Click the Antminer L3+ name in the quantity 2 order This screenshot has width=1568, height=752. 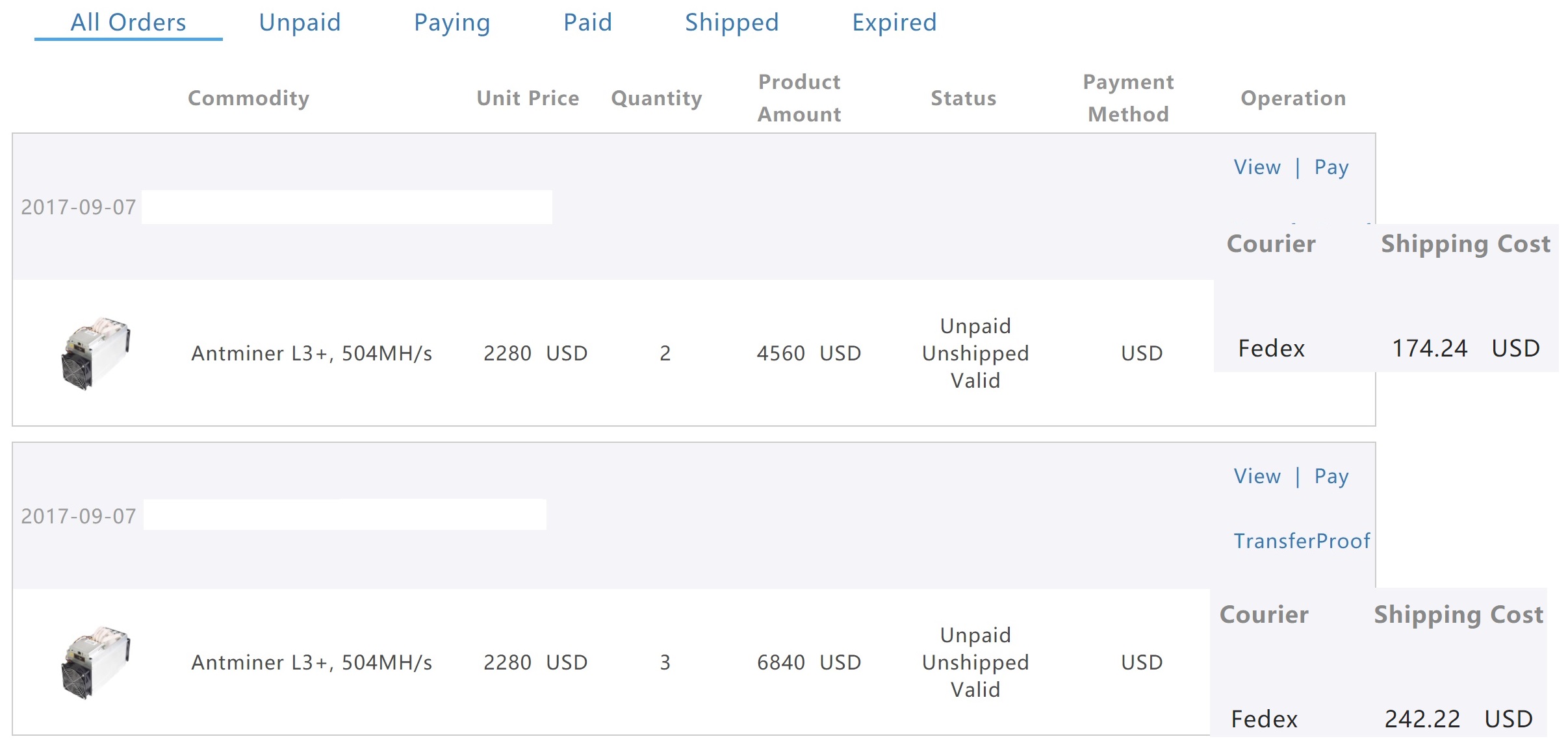pos(311,353)
